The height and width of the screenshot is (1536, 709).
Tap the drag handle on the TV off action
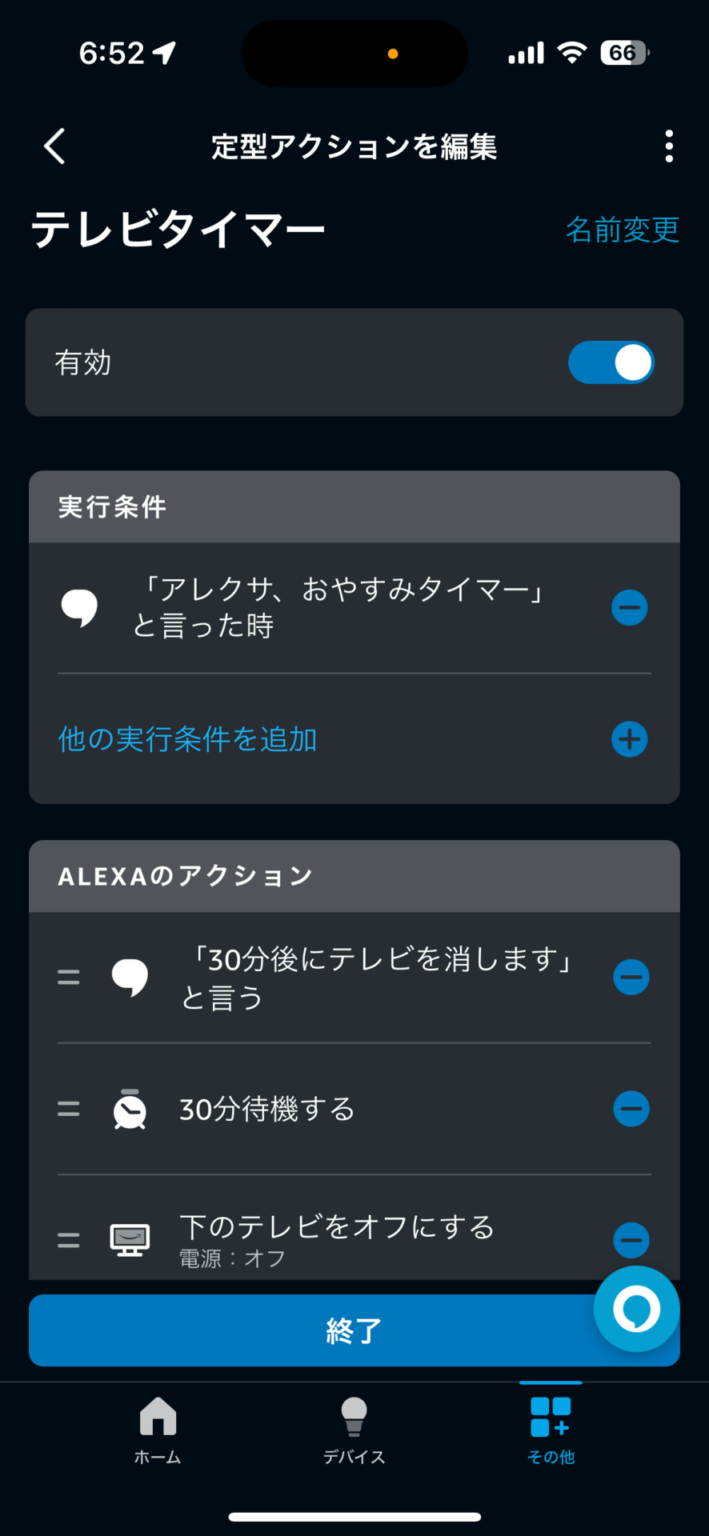click(x=68, y=1239)
